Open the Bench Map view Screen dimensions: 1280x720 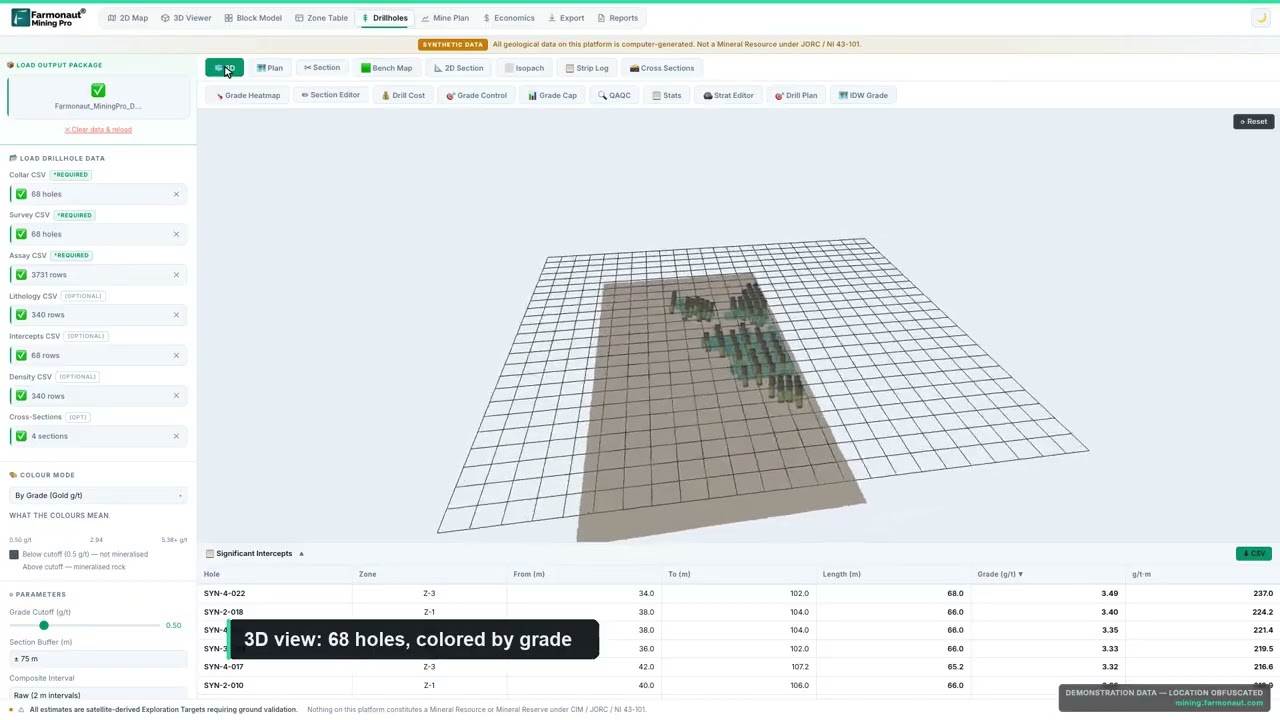[386, 68]
